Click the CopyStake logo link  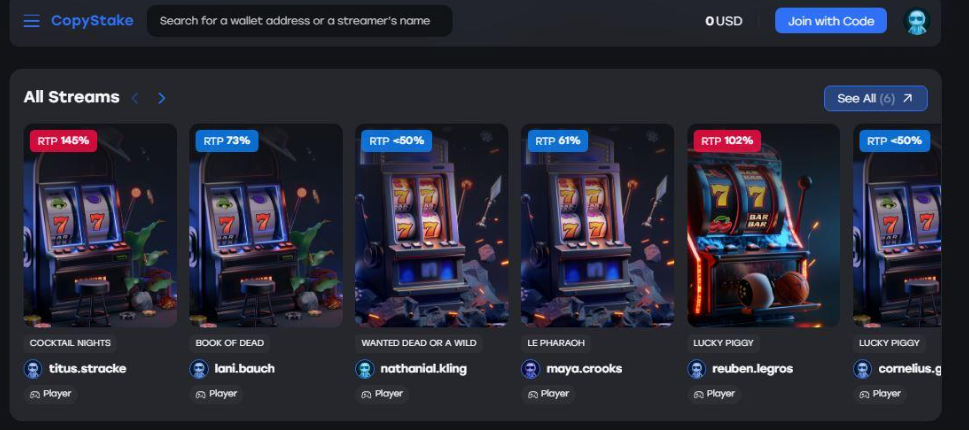click(92, 20)
